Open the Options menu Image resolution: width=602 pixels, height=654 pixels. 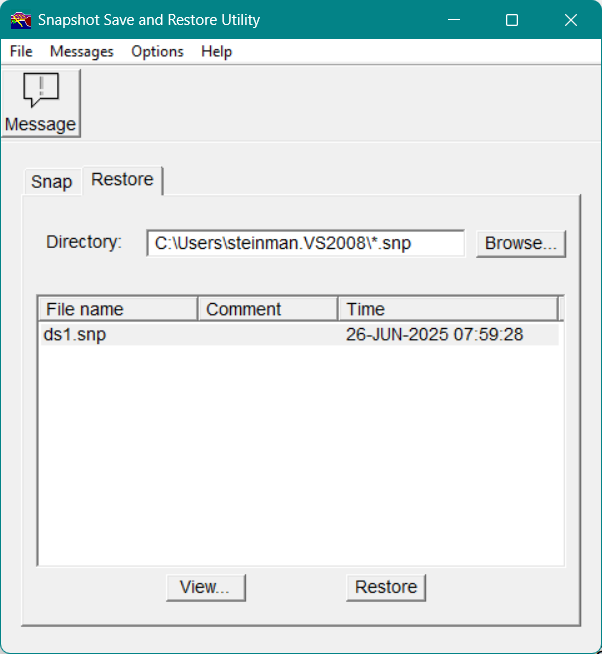[x=157, y=51]
